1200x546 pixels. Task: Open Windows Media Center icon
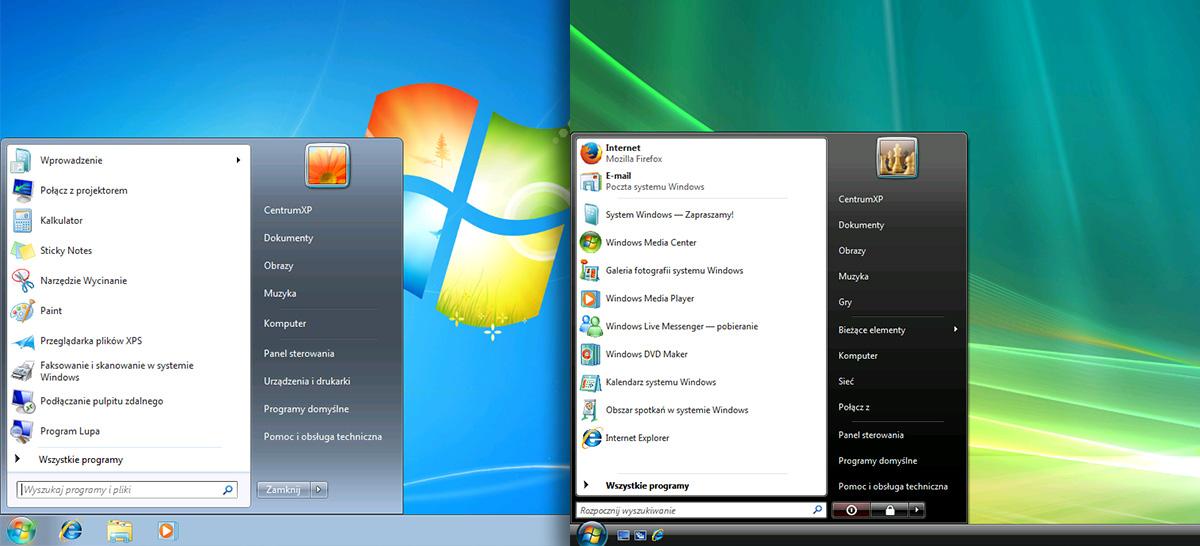tap(590, 242)
